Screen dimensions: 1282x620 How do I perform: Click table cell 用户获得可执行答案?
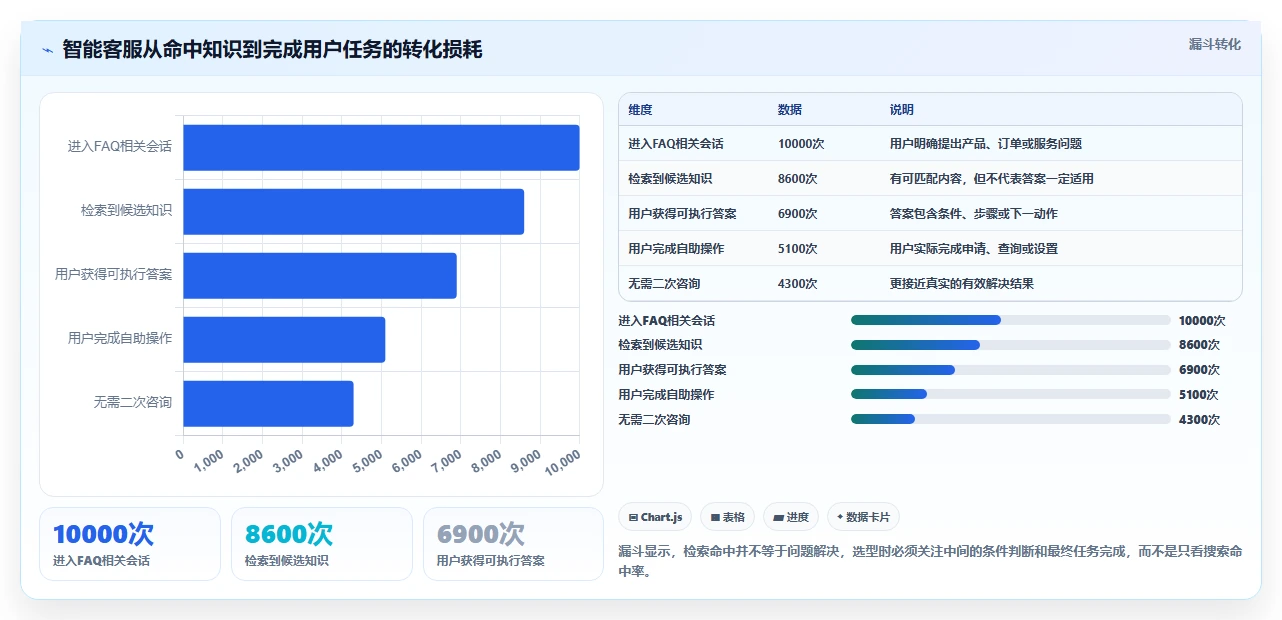pyautogui.click(x=682, y=214)
